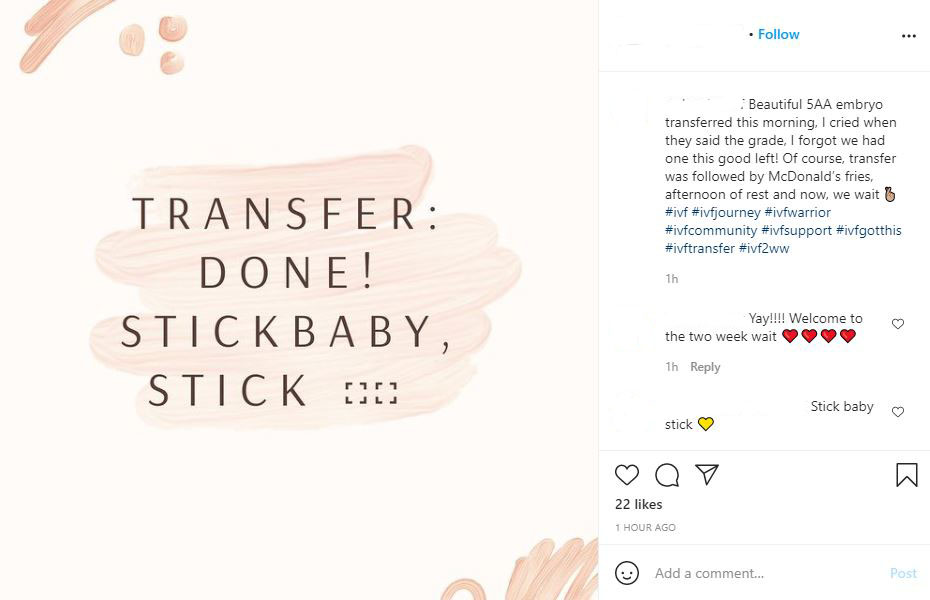
Task: Open the #ivfcommunity hashtag
Action: tap(711, 230)
